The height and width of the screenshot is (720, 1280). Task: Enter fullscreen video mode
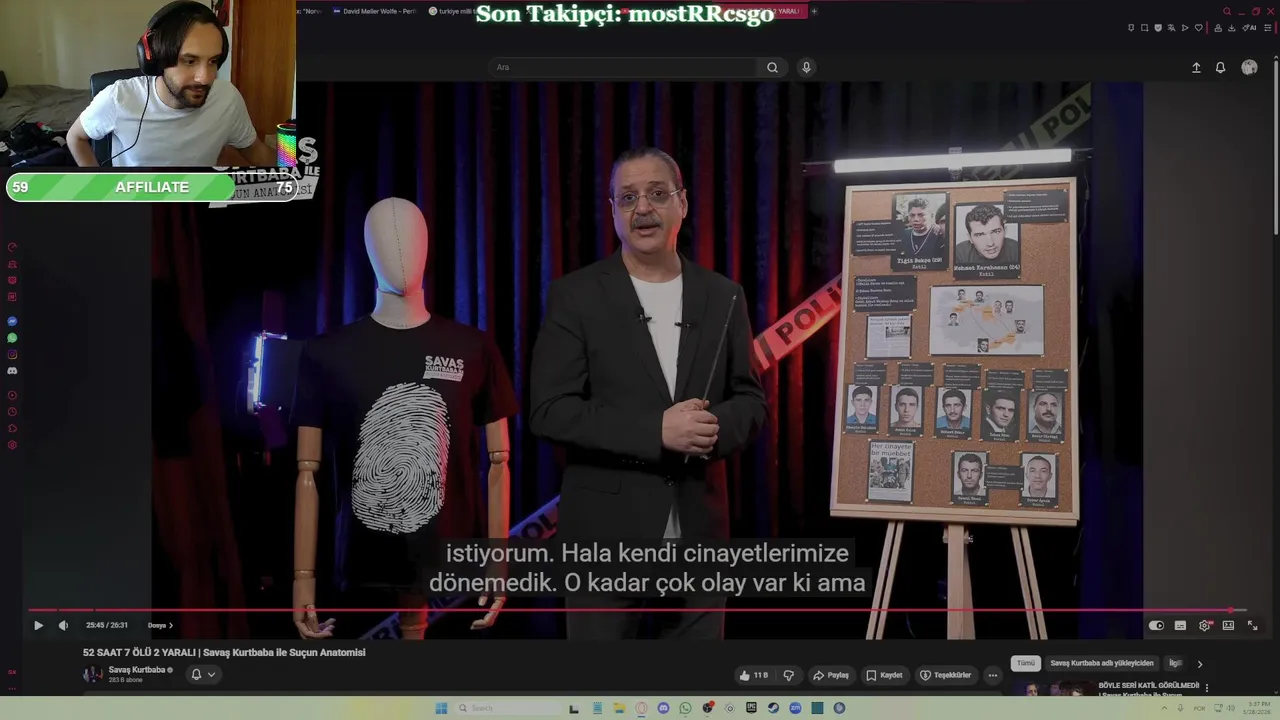[x=1252, y=625]
